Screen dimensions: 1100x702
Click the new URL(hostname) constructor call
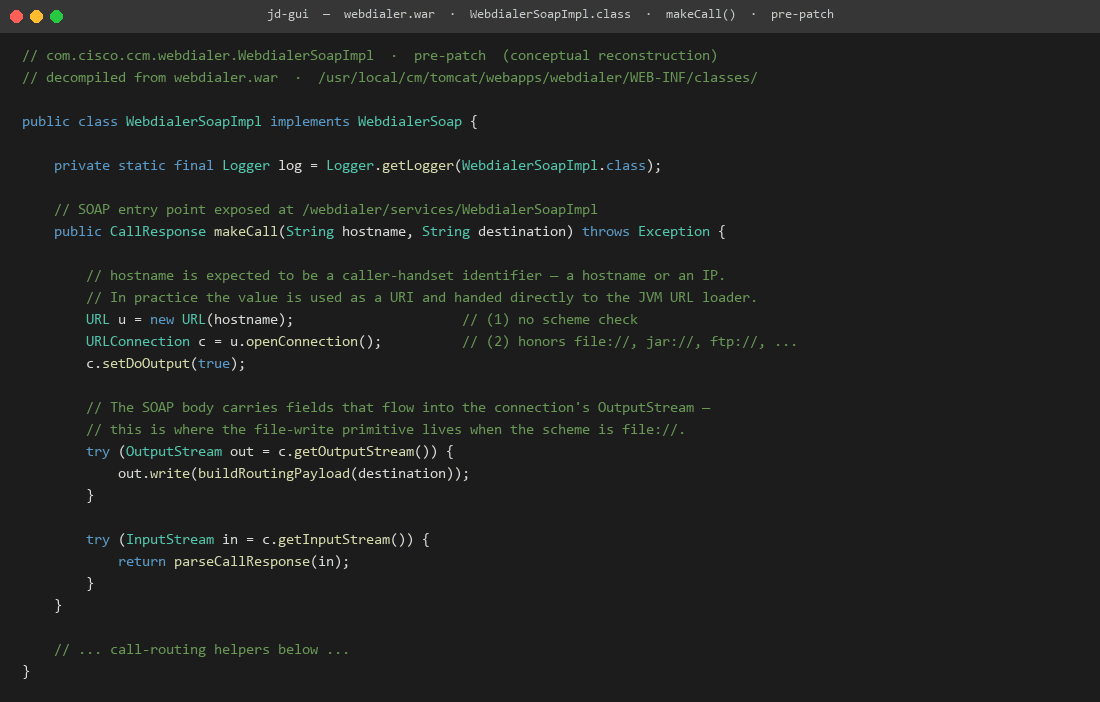(219, 320)
